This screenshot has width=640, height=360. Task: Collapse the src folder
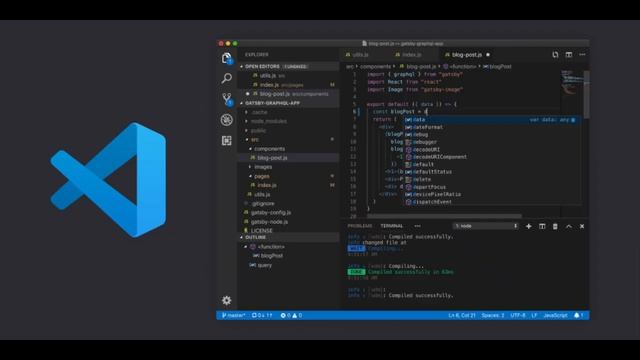247,140
